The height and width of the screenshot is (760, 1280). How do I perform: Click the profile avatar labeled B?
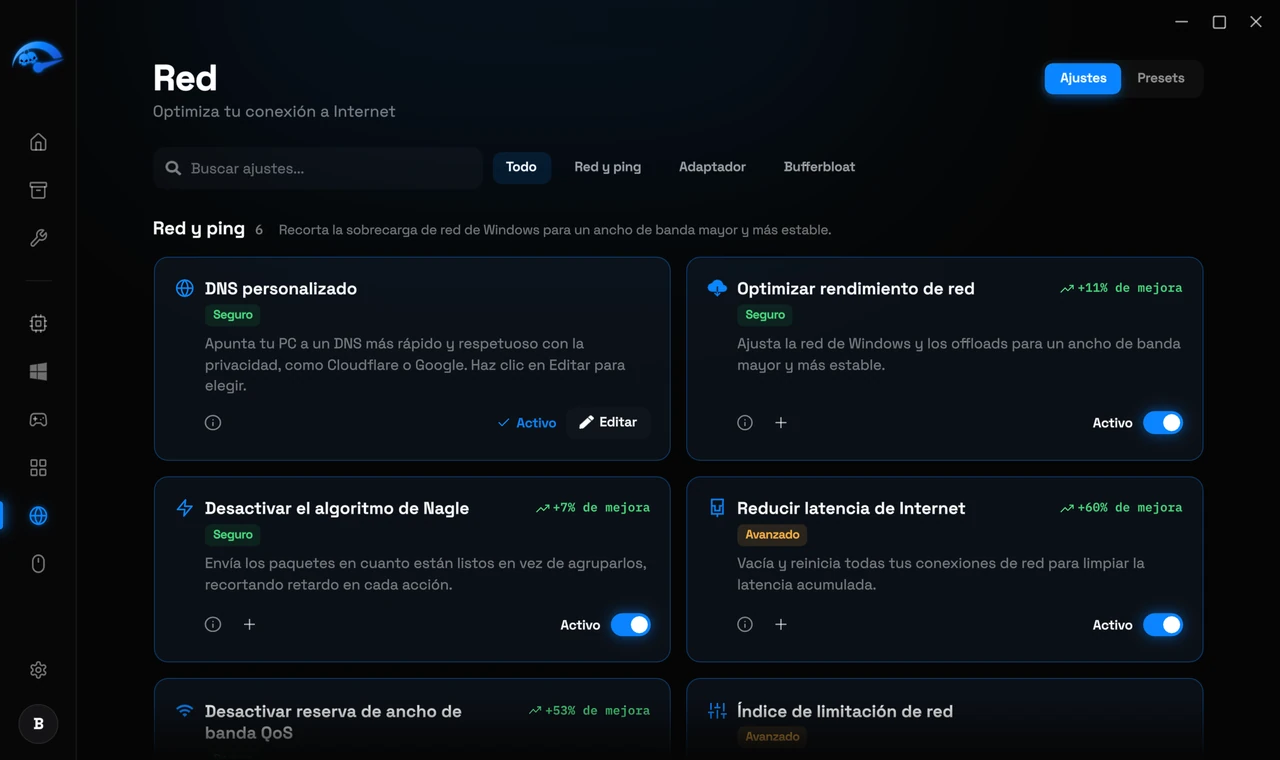coord(38,724)
